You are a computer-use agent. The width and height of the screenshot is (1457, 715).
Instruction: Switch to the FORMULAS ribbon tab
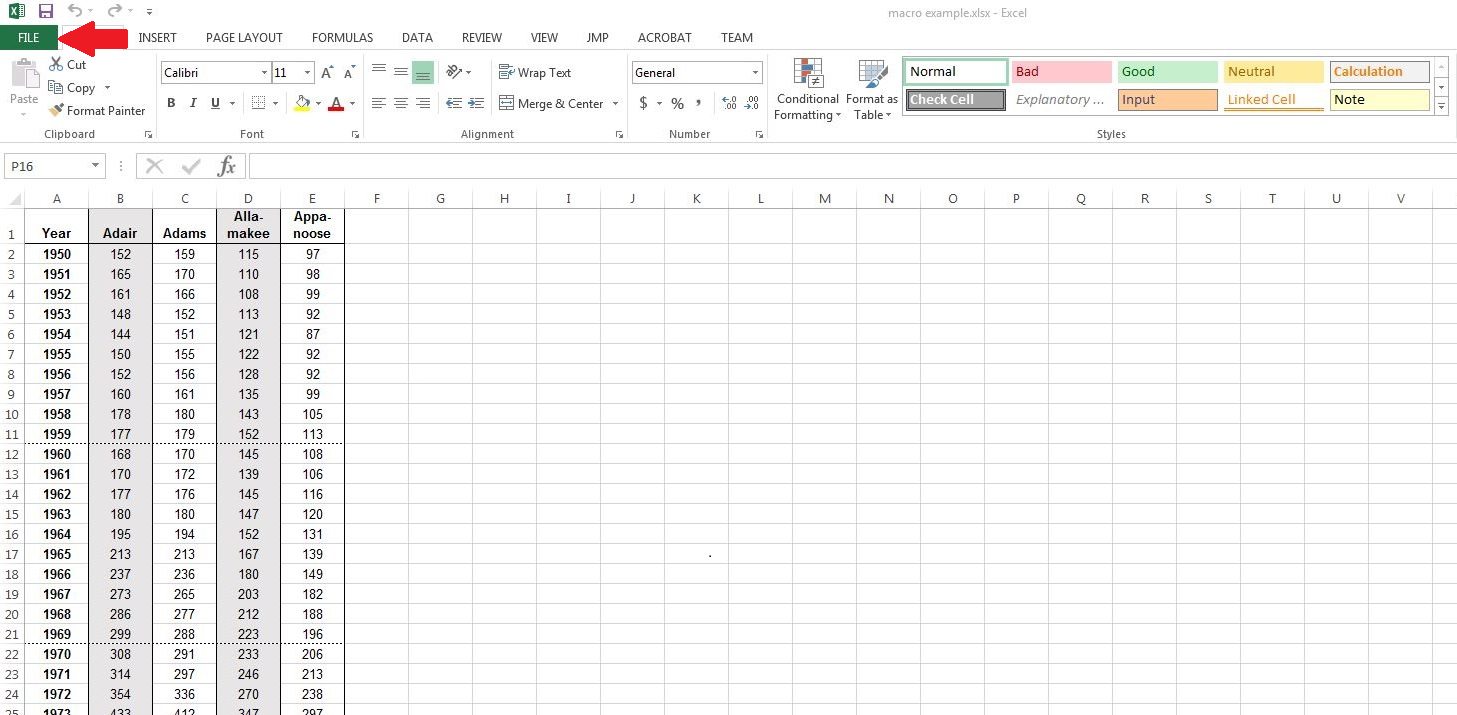click(342, 37)
